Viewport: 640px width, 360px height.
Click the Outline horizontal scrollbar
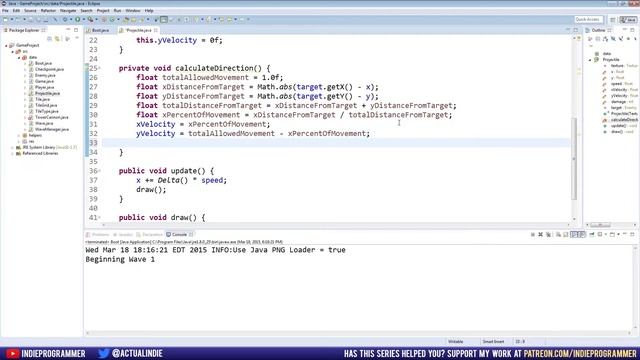[x=600, y=225]
